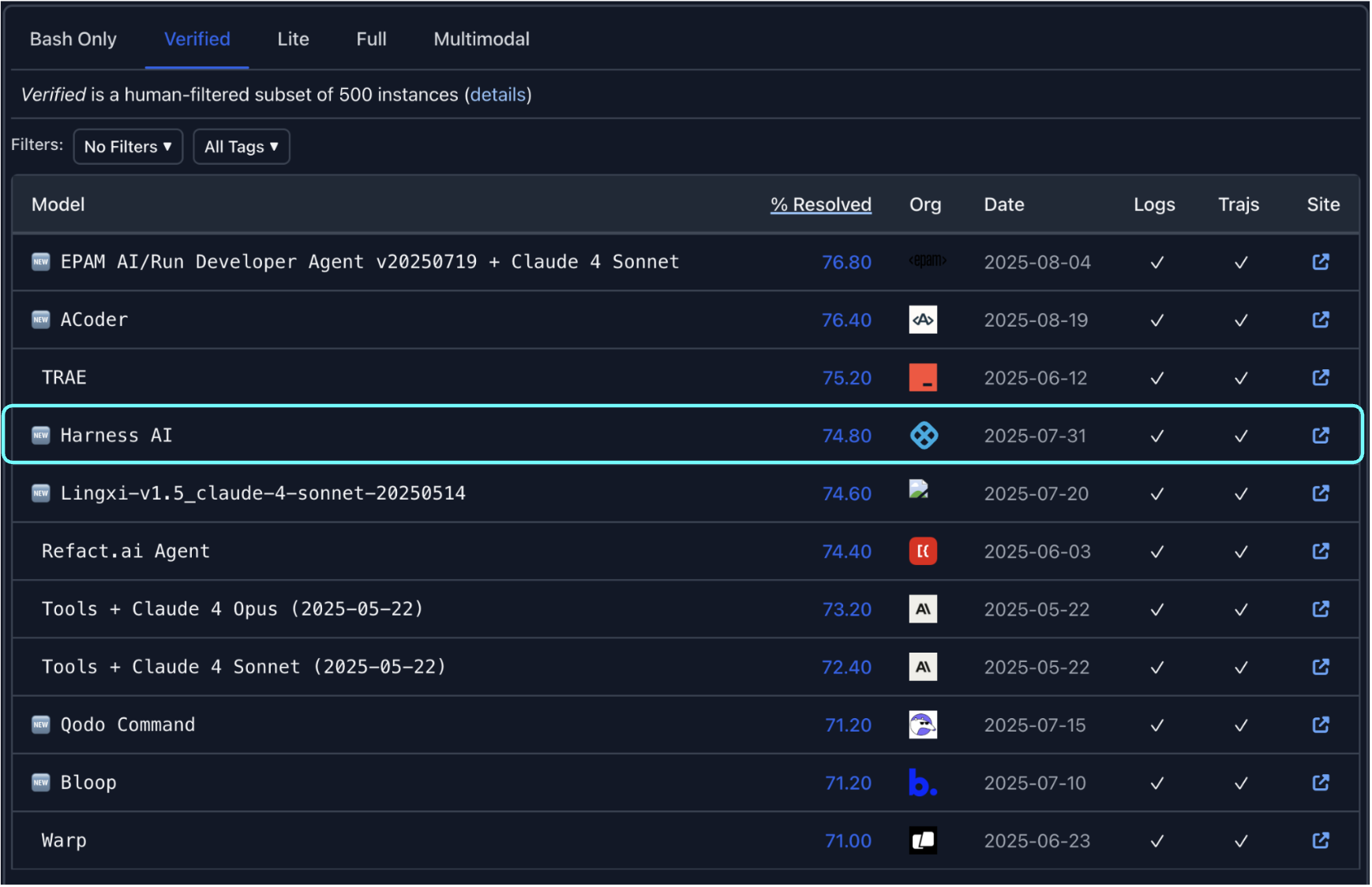Click the model name TRAE
Viewport: 1372px width, 887px height.
(64, 377)
